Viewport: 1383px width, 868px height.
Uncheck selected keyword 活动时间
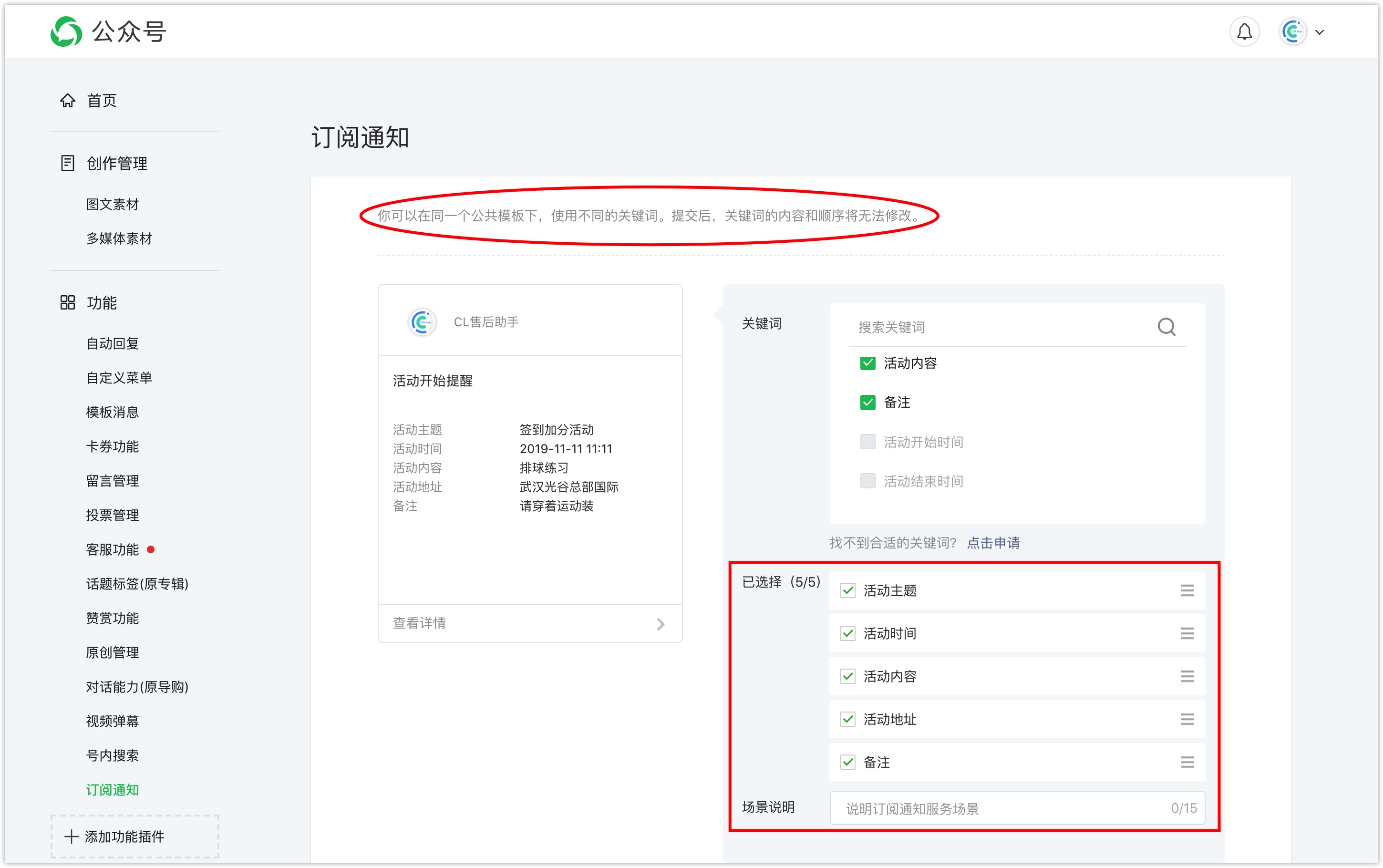(847, 633)
